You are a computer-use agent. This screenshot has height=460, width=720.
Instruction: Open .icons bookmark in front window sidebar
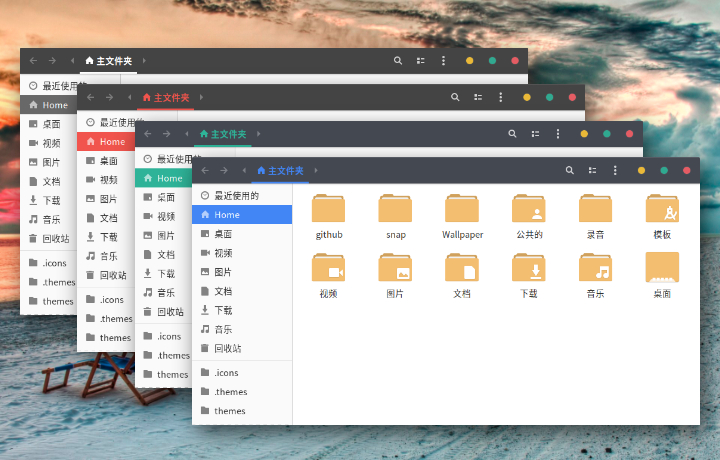(242, 372)
